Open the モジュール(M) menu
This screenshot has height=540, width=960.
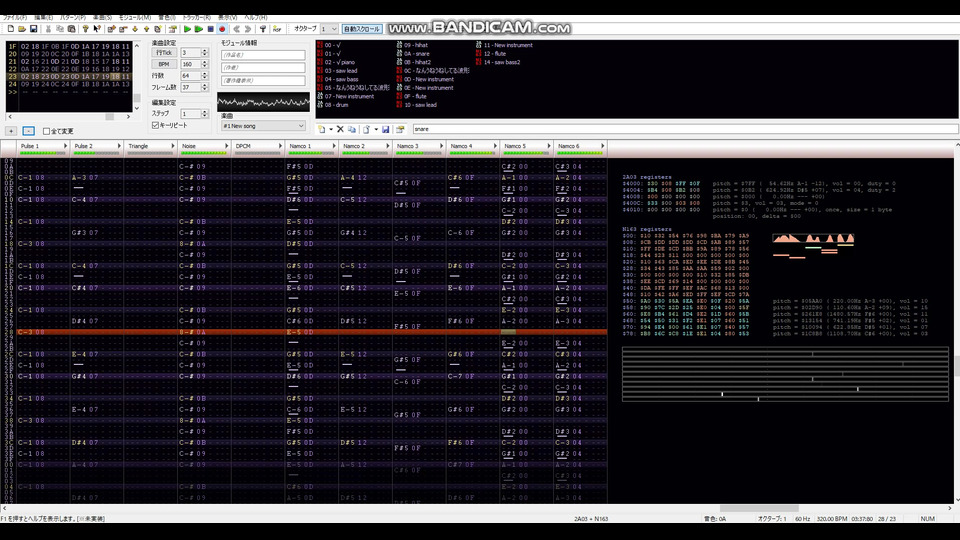135,18
